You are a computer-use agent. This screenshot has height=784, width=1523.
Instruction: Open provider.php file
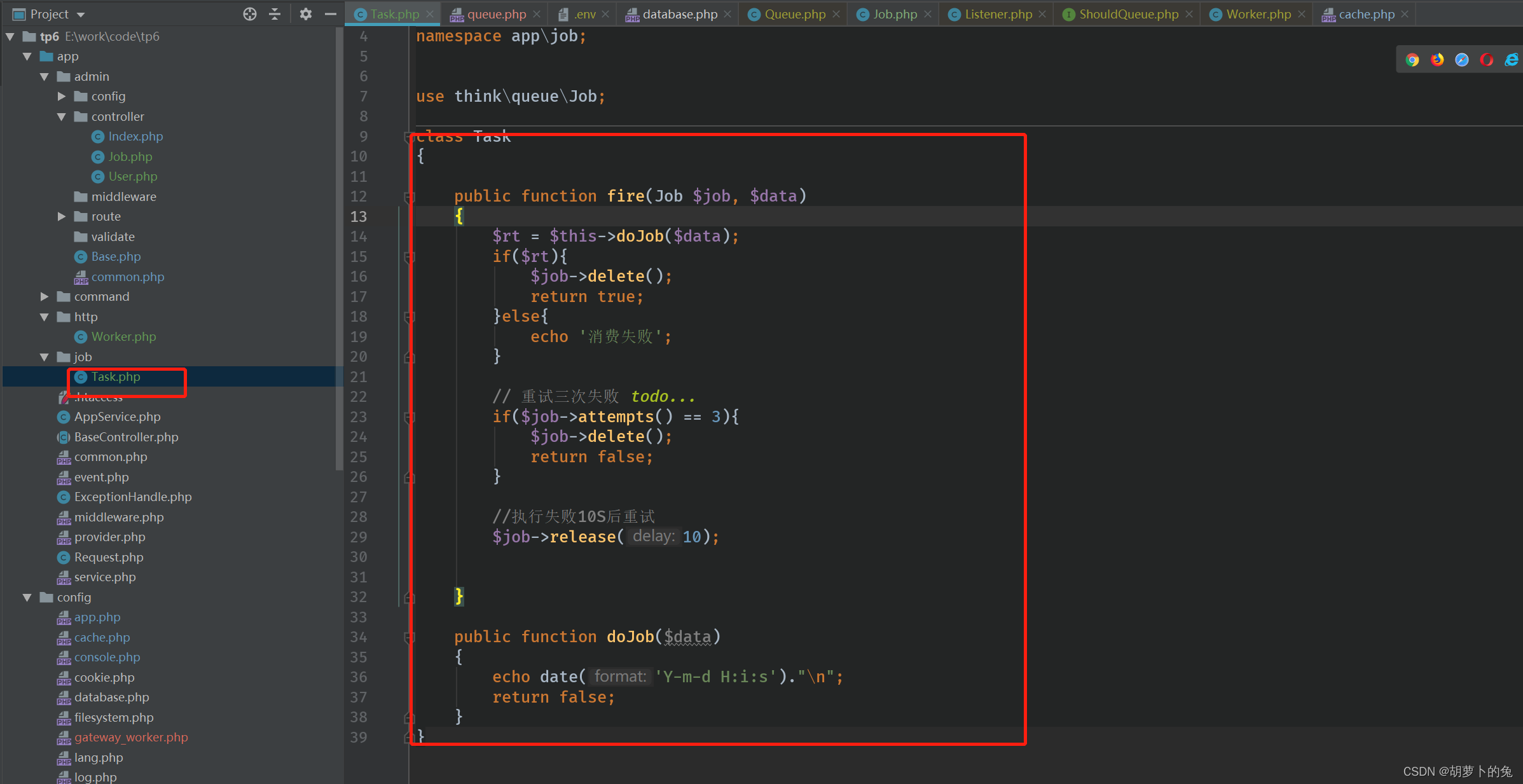tap(109, 537)
